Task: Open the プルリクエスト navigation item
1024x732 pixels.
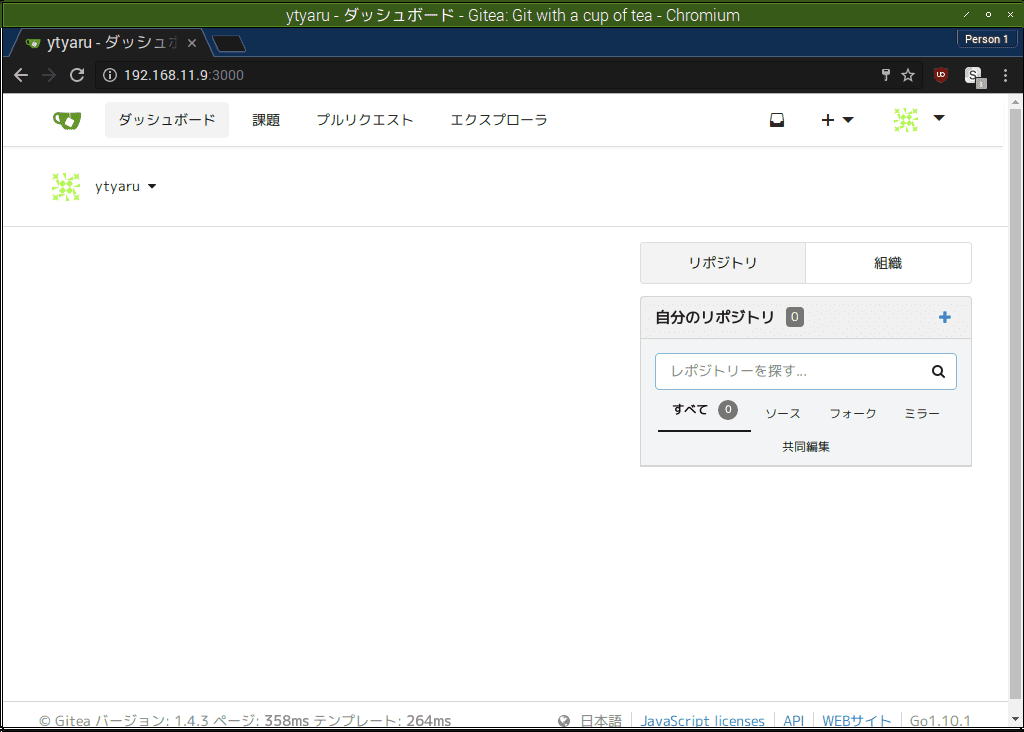Action: tap(364, 119)
